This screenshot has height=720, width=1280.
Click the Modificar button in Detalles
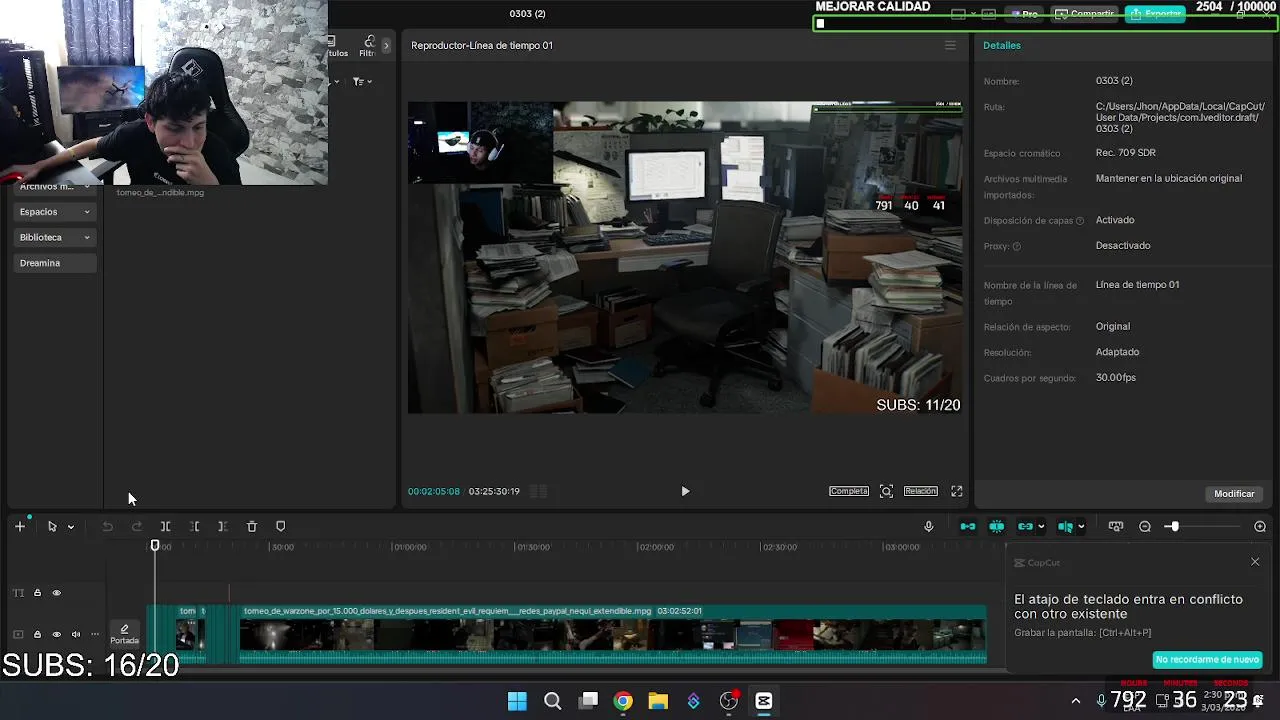coord(1234,493)
